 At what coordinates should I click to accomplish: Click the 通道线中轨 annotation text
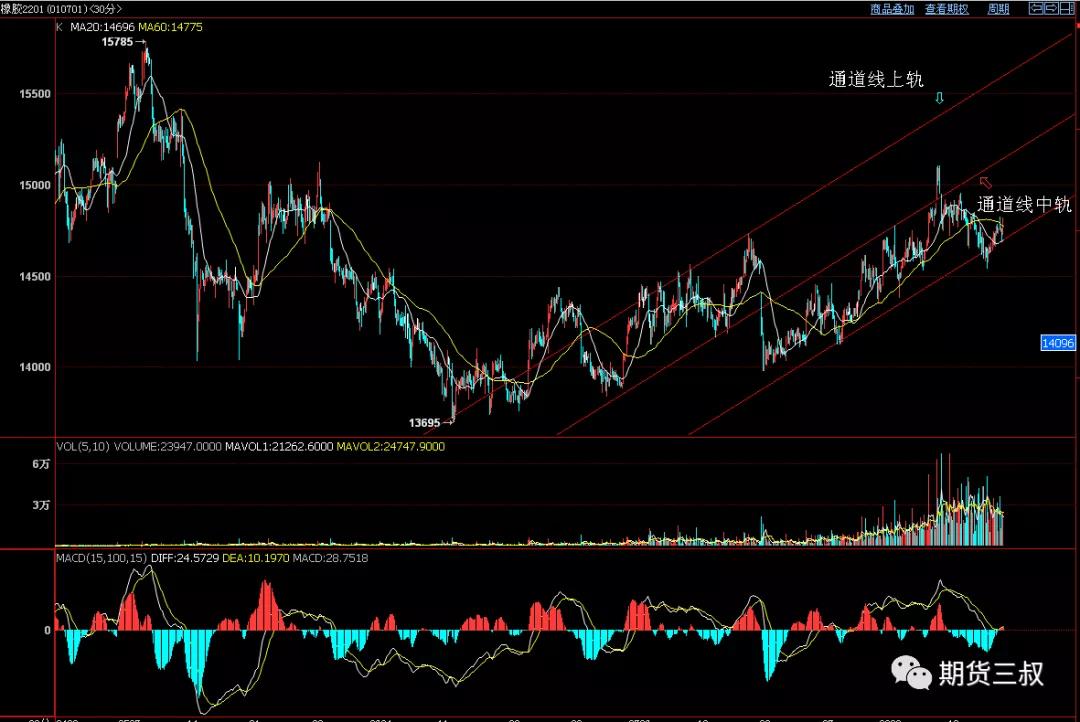[1024, 204]
